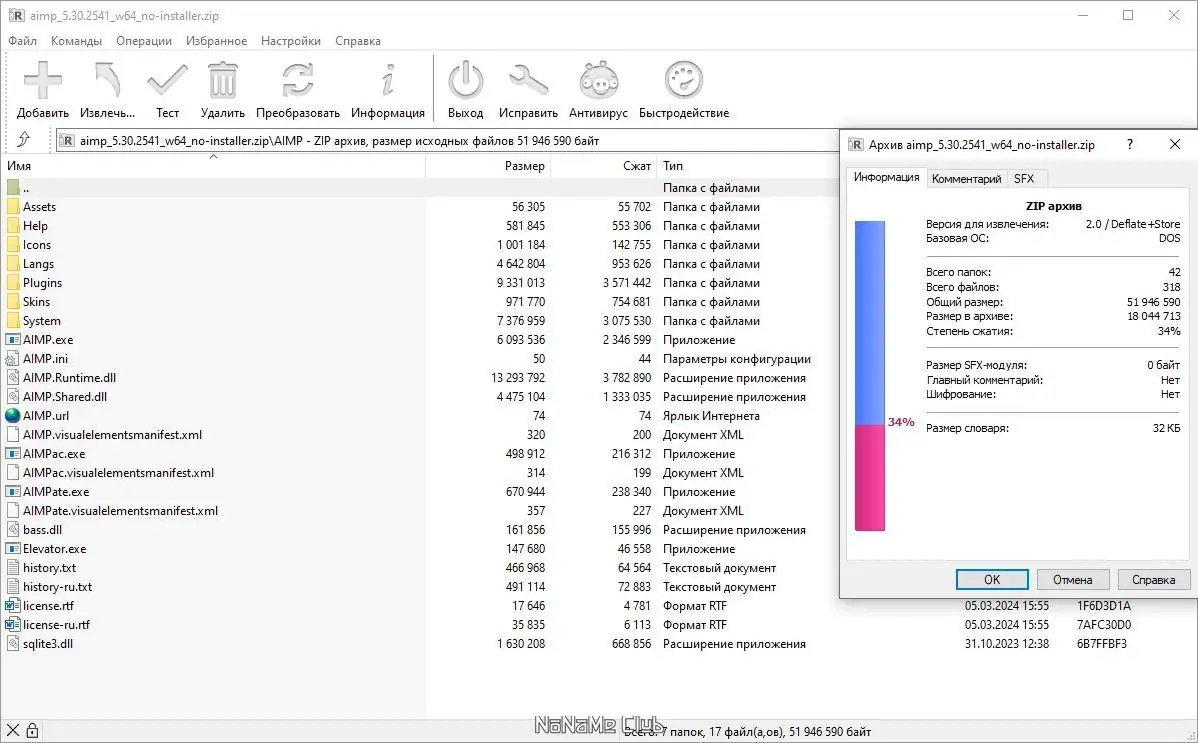The width and height of the screenshot is (1198, 743).
Task: Select the sqlite3.dll file icon
Action: (x=13, y=644)
